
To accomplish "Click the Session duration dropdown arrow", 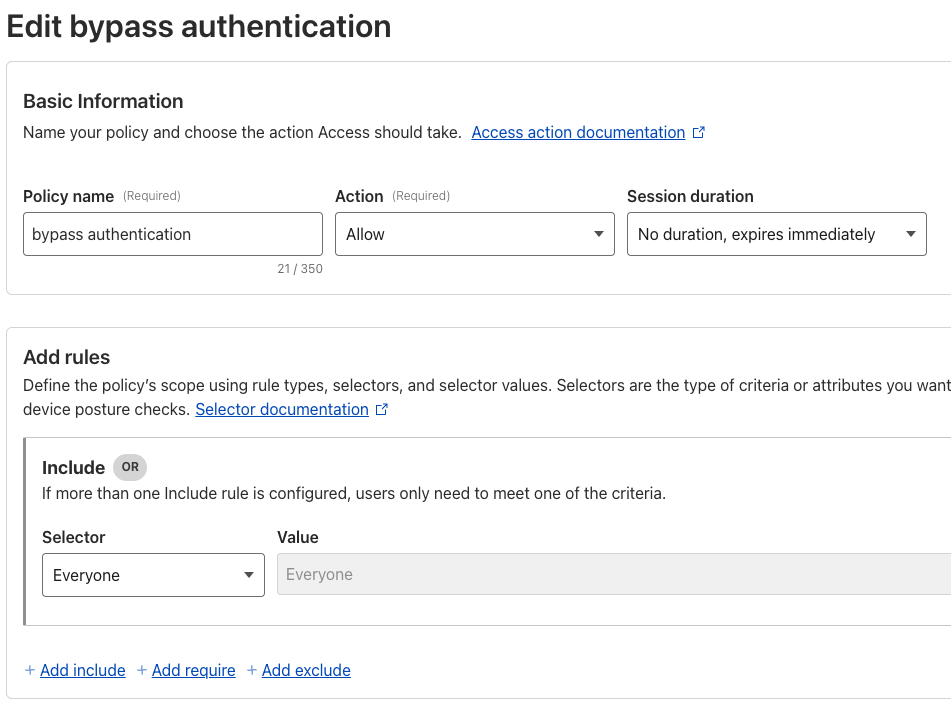I will (910, 234).
